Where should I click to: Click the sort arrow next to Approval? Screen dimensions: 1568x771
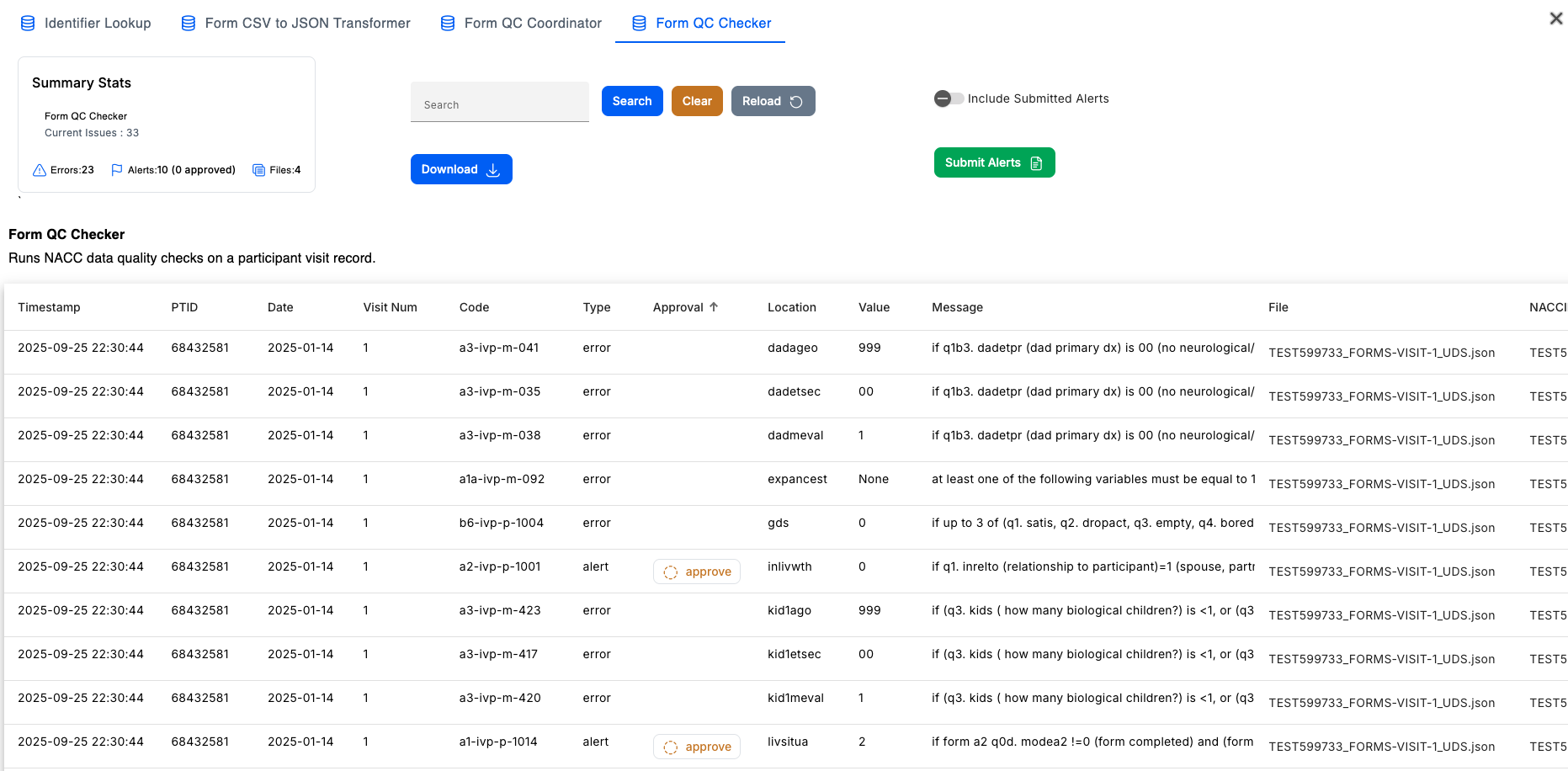pyautogui.click(x=714, y=307)
